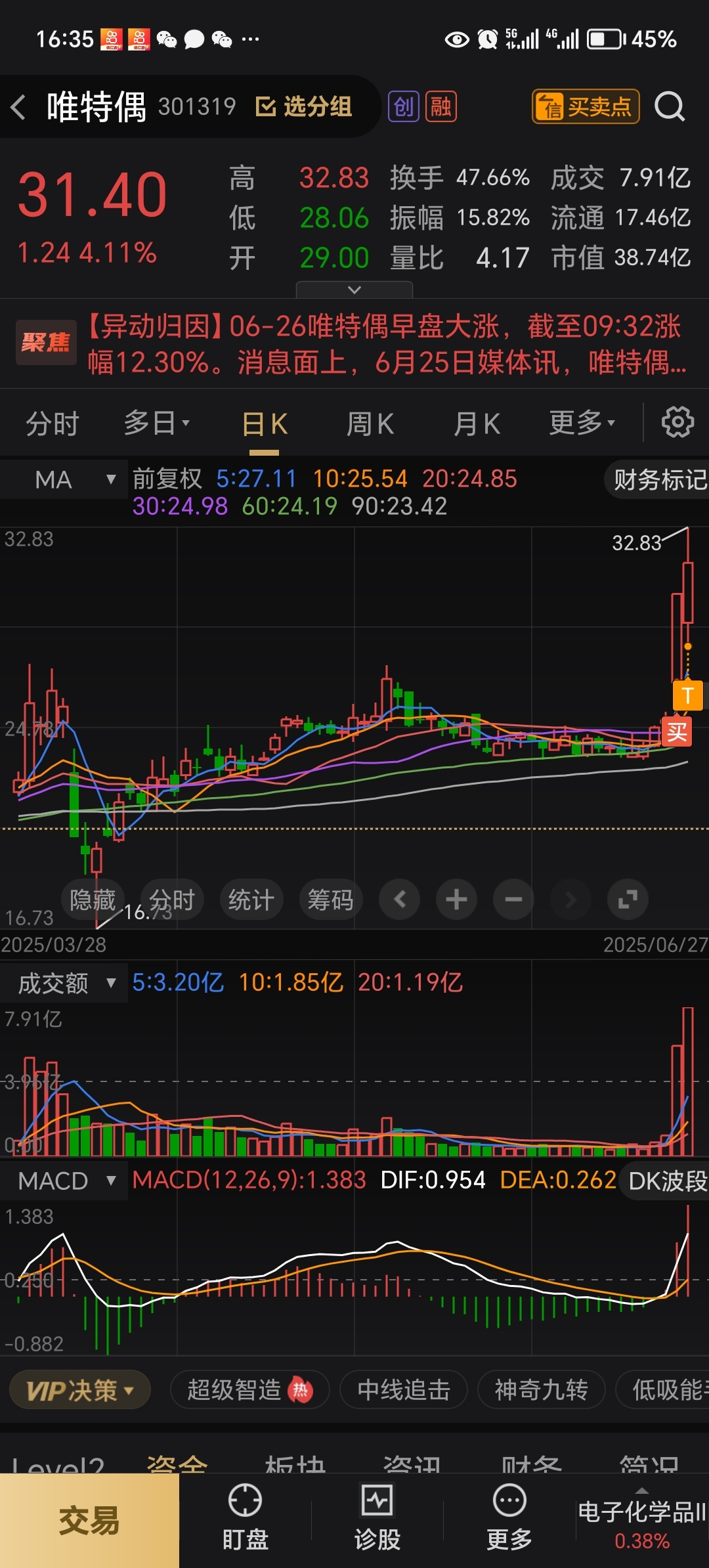
Task: Expand chart to fullscreen icon
Action: pos(628,899)
